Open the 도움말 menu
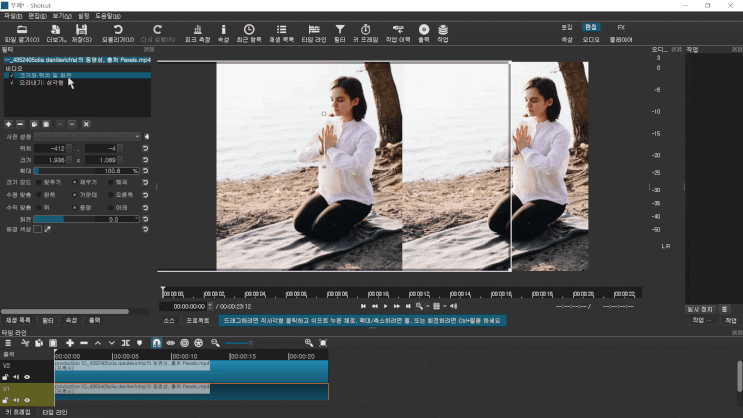Screen dimensions: 743x418 108,16
